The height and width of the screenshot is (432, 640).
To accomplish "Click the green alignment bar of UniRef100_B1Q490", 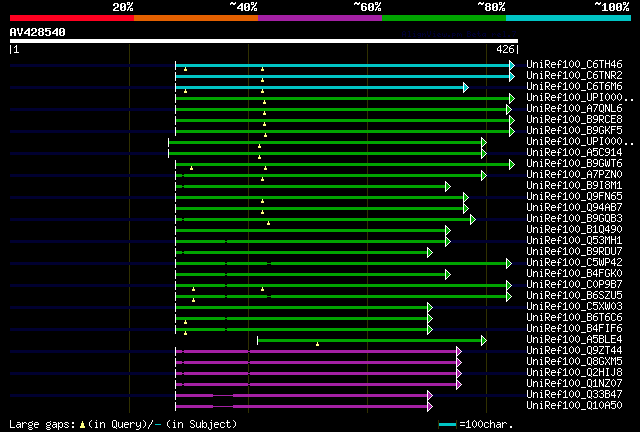I will click(310, 231).
